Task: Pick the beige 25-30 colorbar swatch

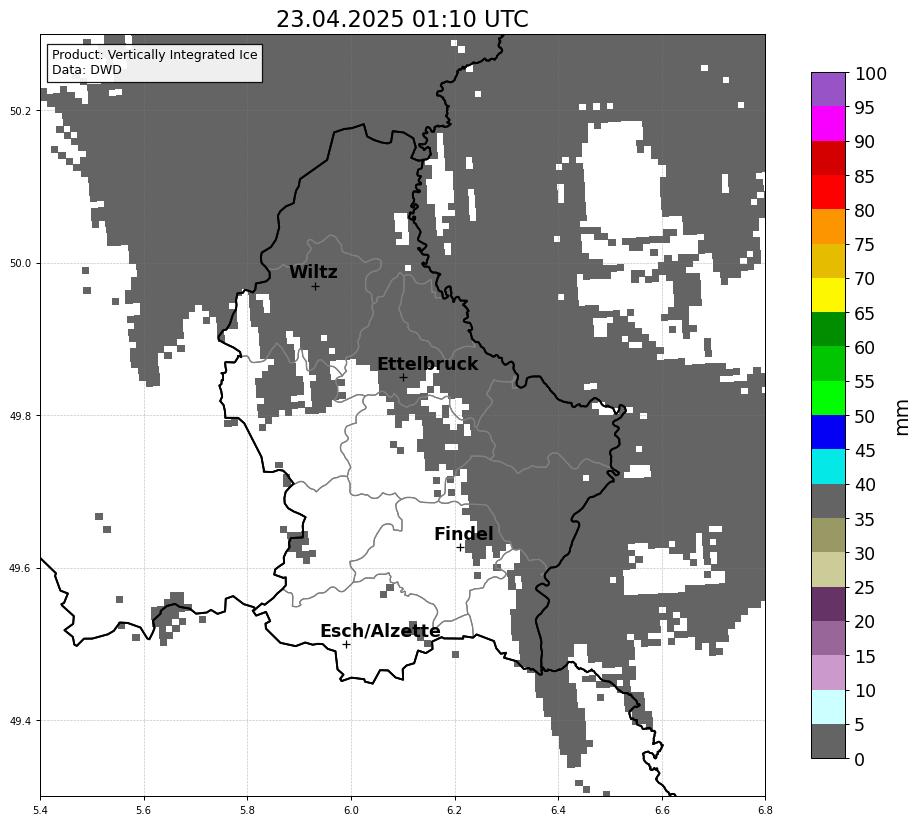Action: coord(828,569)
